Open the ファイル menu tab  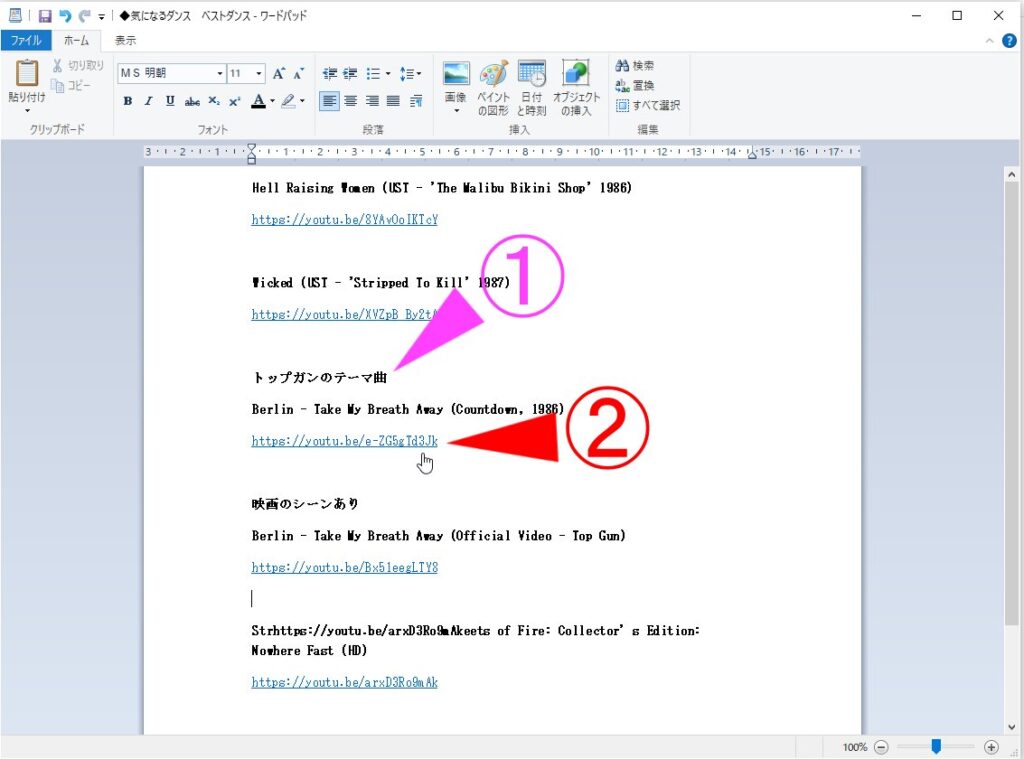pyautogui.click(x=25, y=40)
